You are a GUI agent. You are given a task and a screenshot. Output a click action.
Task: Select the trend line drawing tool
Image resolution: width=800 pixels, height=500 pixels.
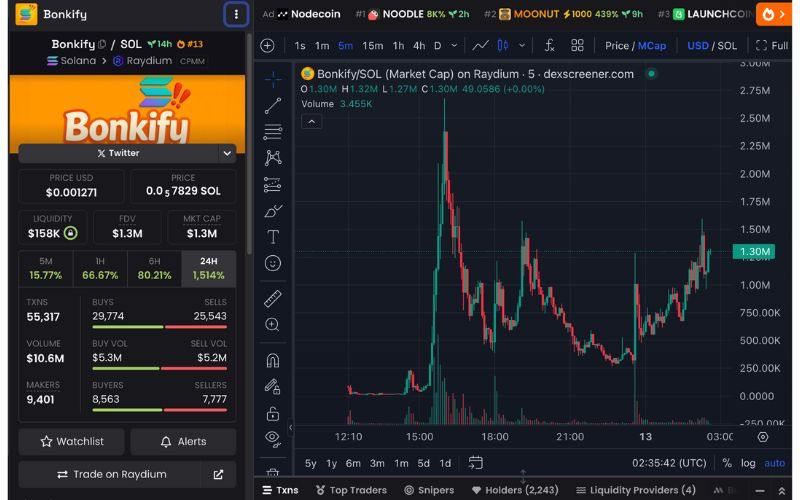(x=273, y=106)
